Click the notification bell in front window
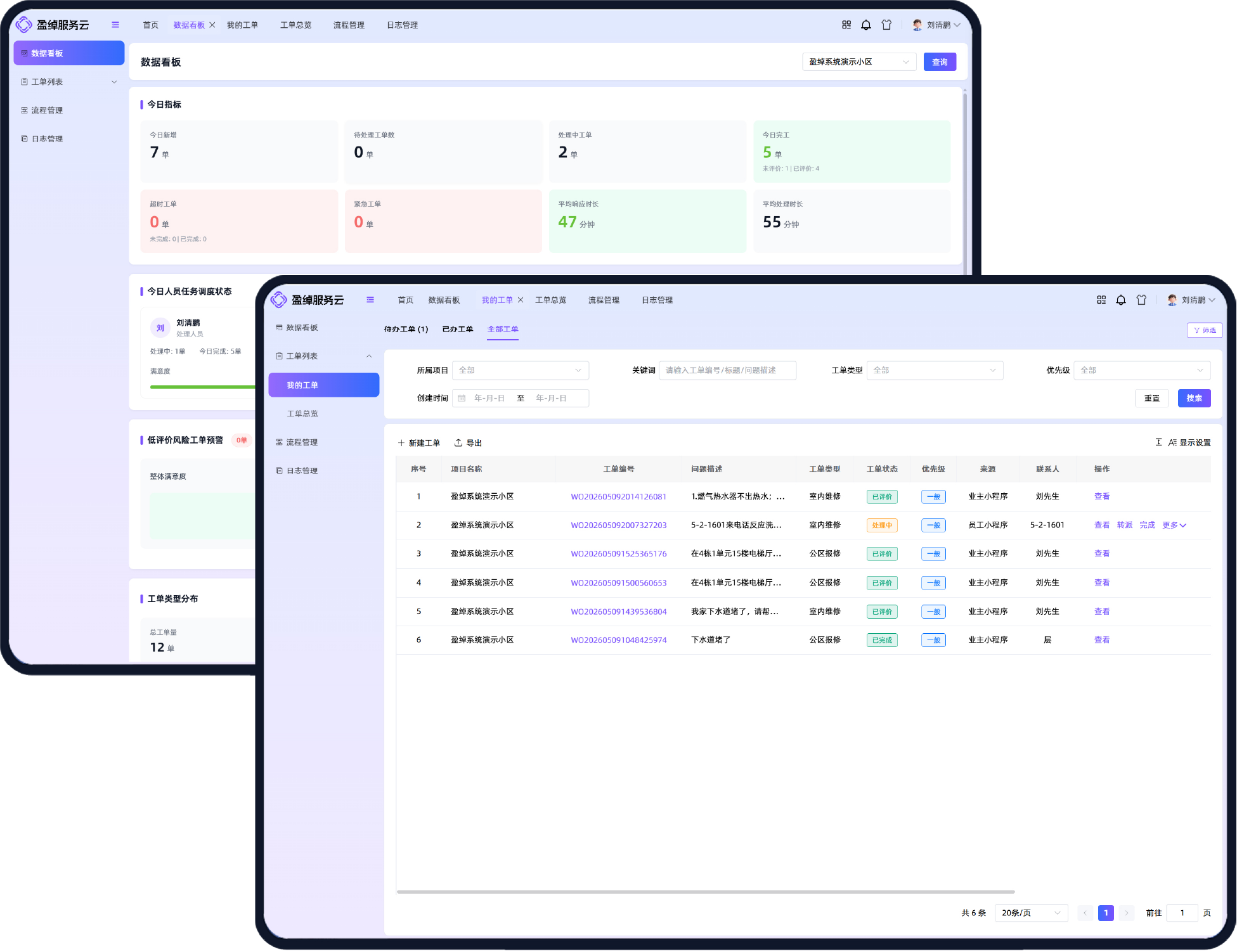This screenshot has height=952, width=1237. 1121,300
